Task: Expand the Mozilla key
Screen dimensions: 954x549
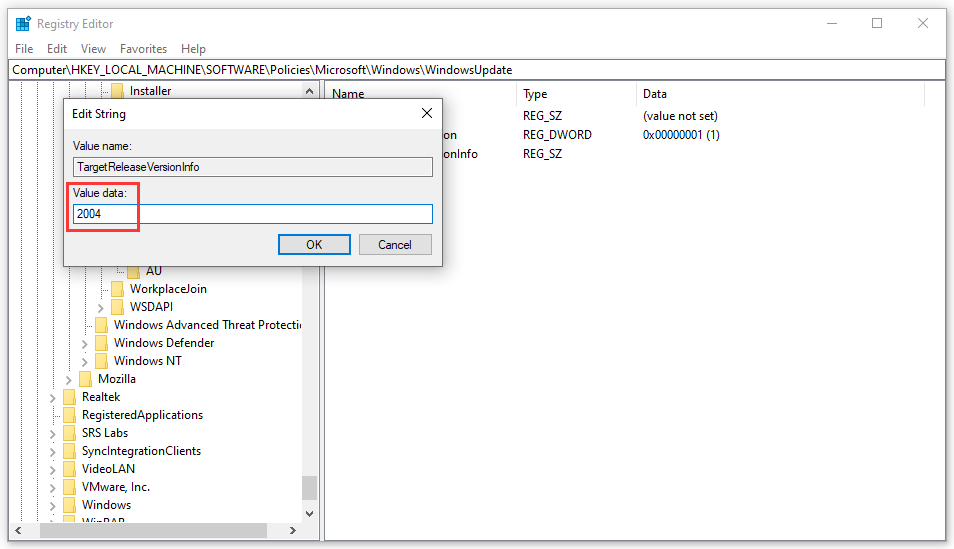Action: pos(69,380)
